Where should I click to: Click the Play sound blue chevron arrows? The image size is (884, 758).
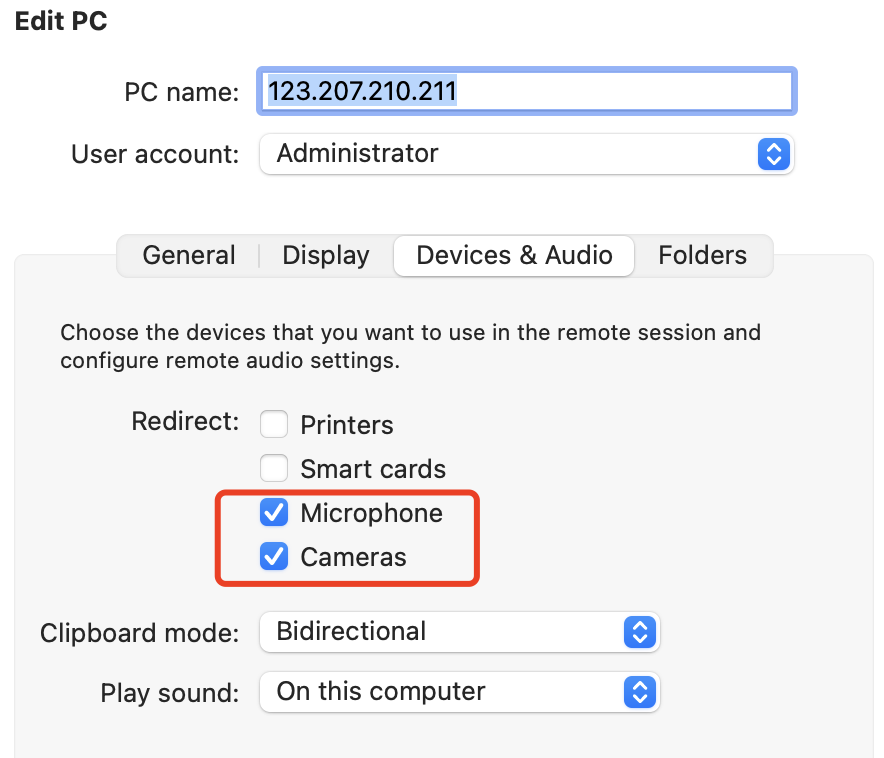coord(639,692)
